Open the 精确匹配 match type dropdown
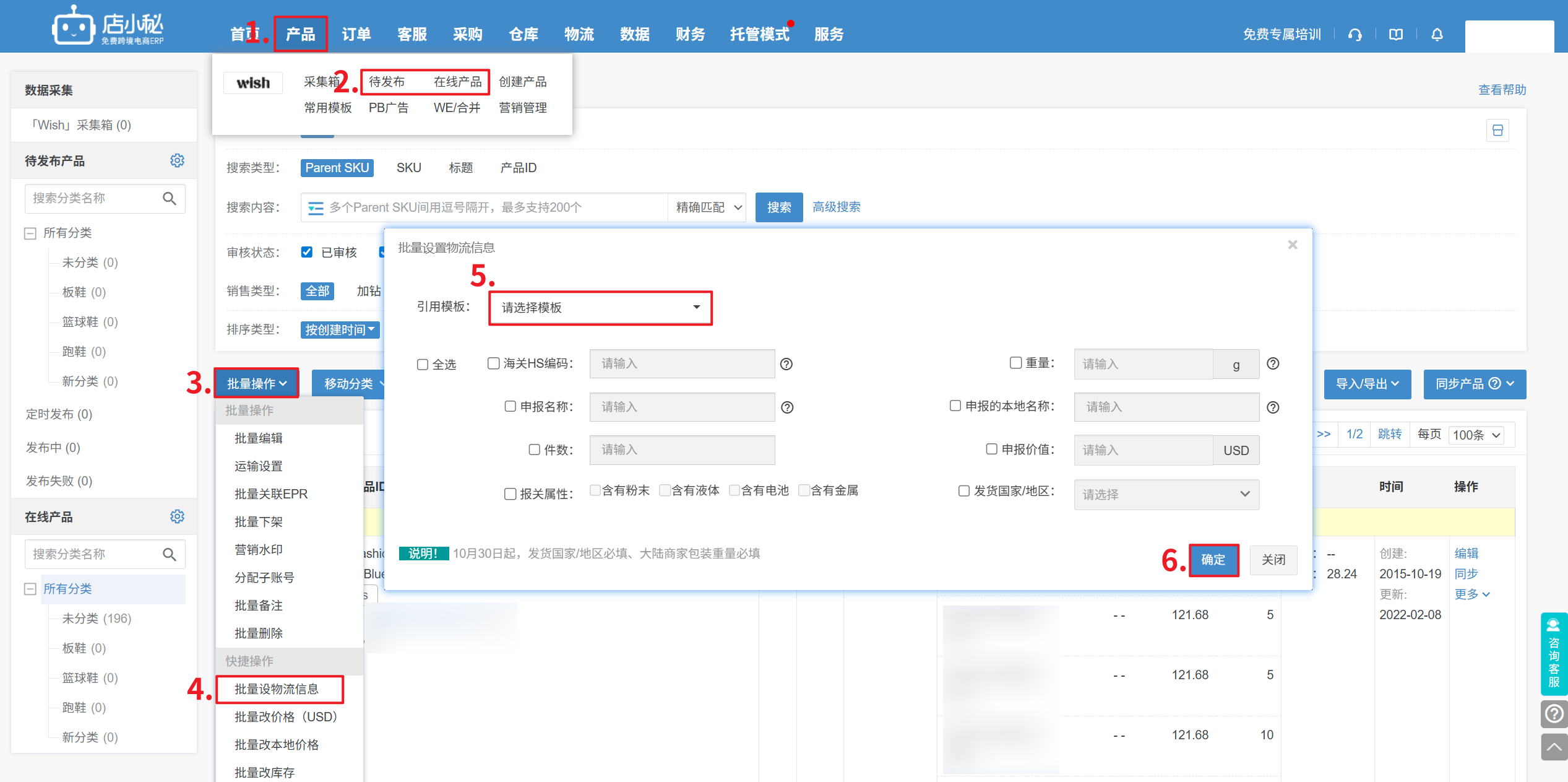The height and width of the screenshot is (782, 1568). coord(707,207)
